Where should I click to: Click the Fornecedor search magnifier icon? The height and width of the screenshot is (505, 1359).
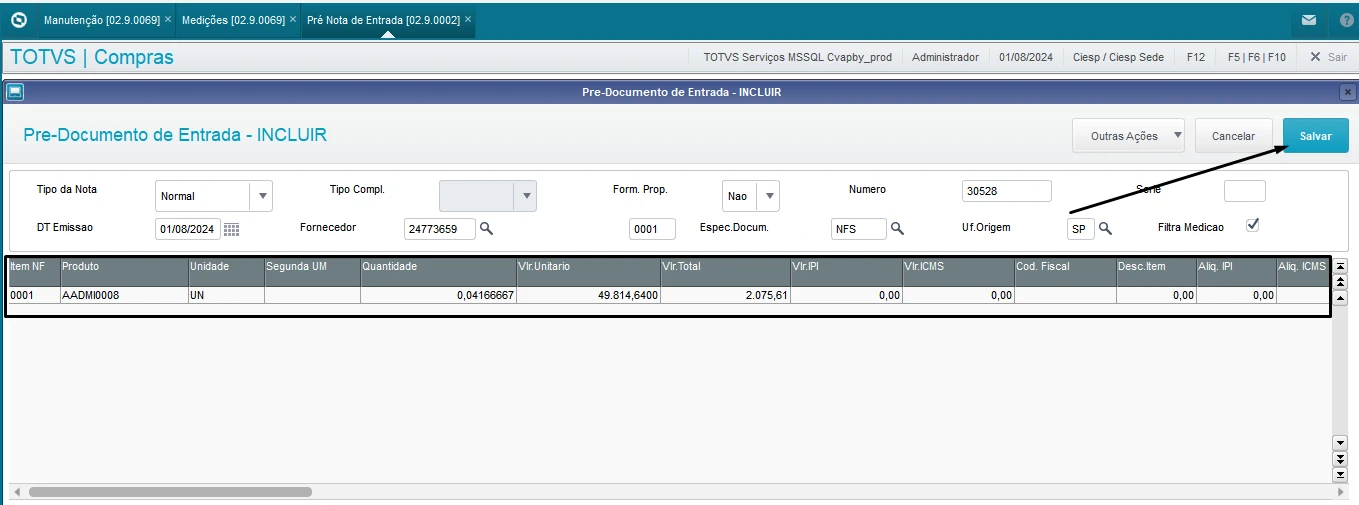coord(486,229)
